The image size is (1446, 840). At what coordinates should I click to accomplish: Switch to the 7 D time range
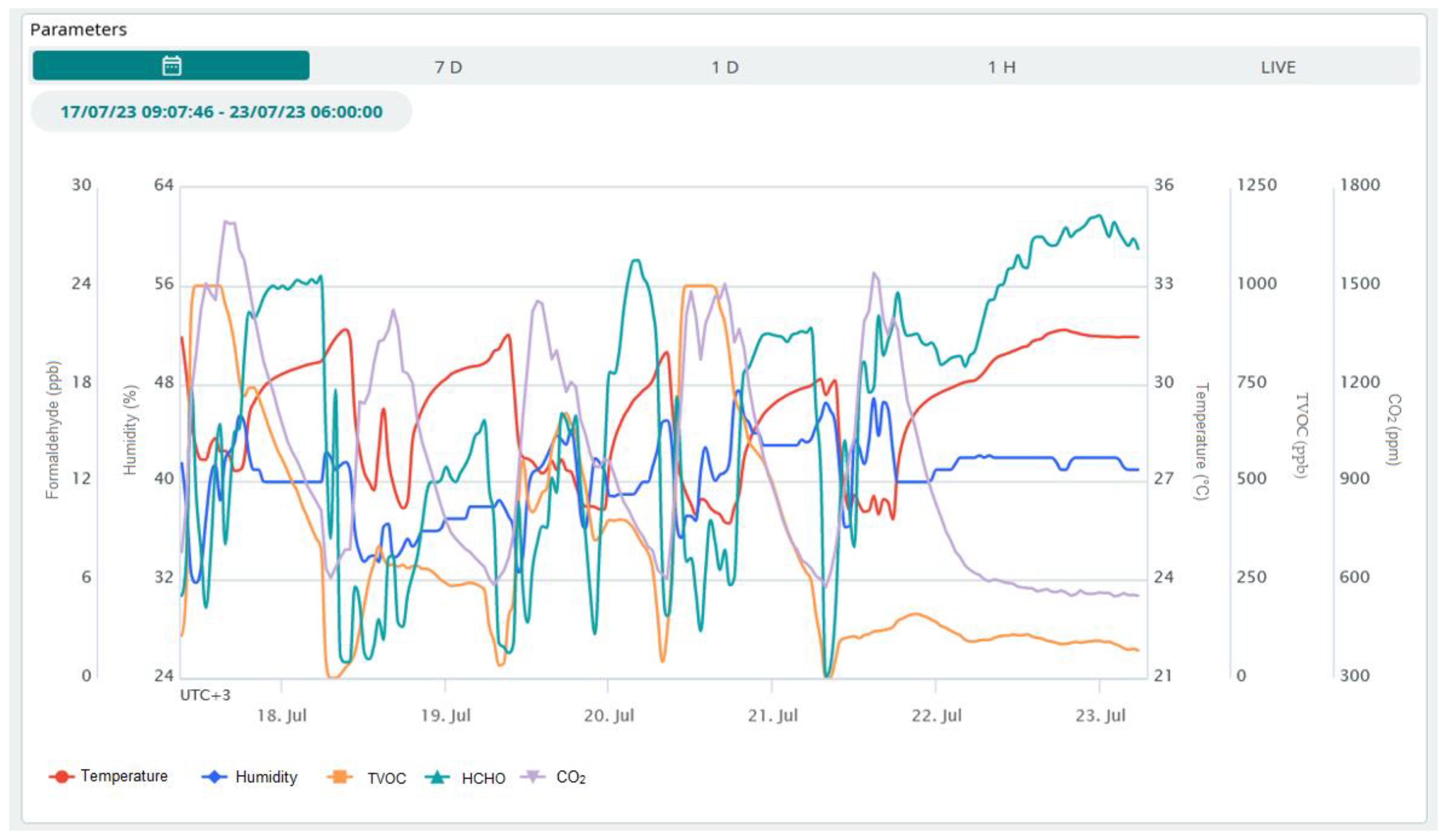coord(448,67)
